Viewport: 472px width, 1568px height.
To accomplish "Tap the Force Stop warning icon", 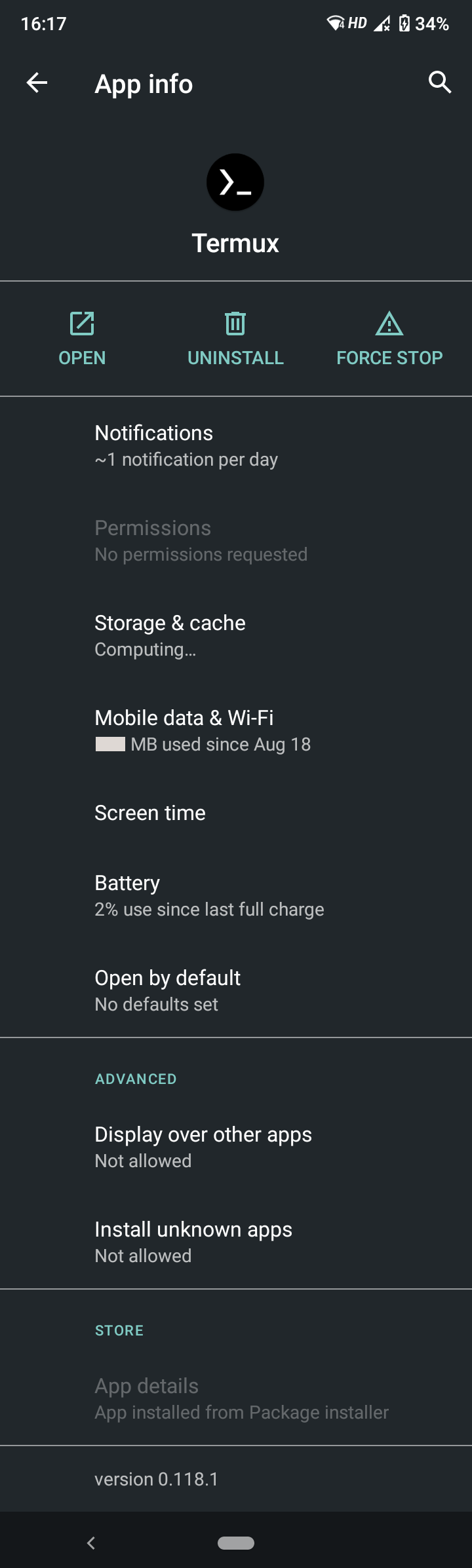I will coord(389,324).
